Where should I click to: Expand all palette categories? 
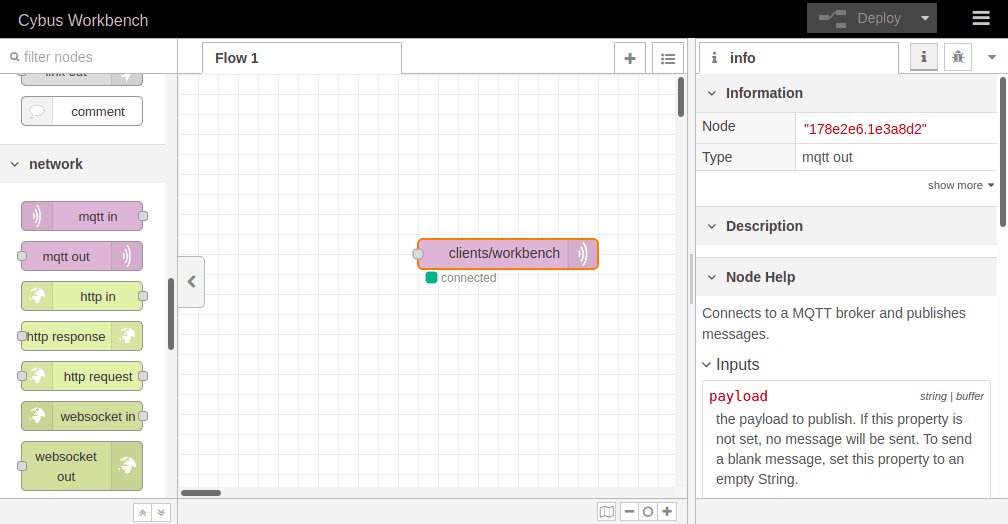160,512
